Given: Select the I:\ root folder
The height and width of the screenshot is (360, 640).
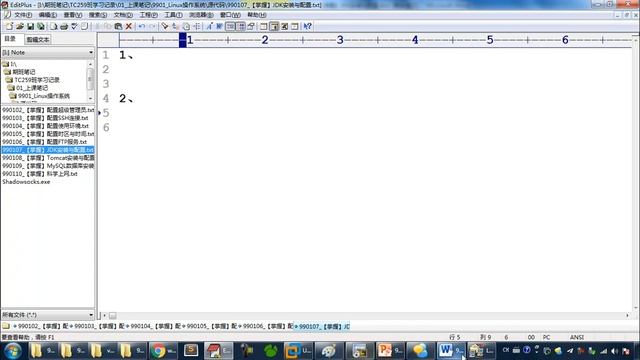Looking at the screenshot, I should [x=9, y=64].
